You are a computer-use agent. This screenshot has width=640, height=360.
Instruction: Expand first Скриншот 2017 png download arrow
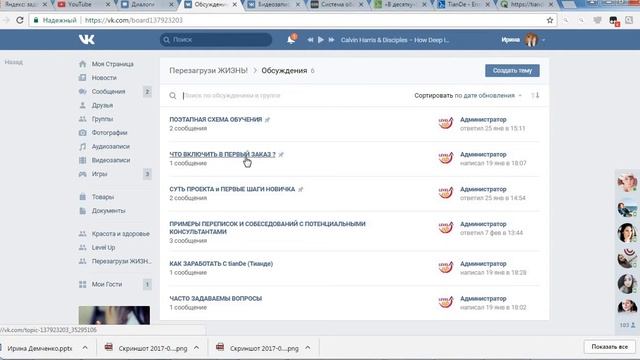pos(196,348)
